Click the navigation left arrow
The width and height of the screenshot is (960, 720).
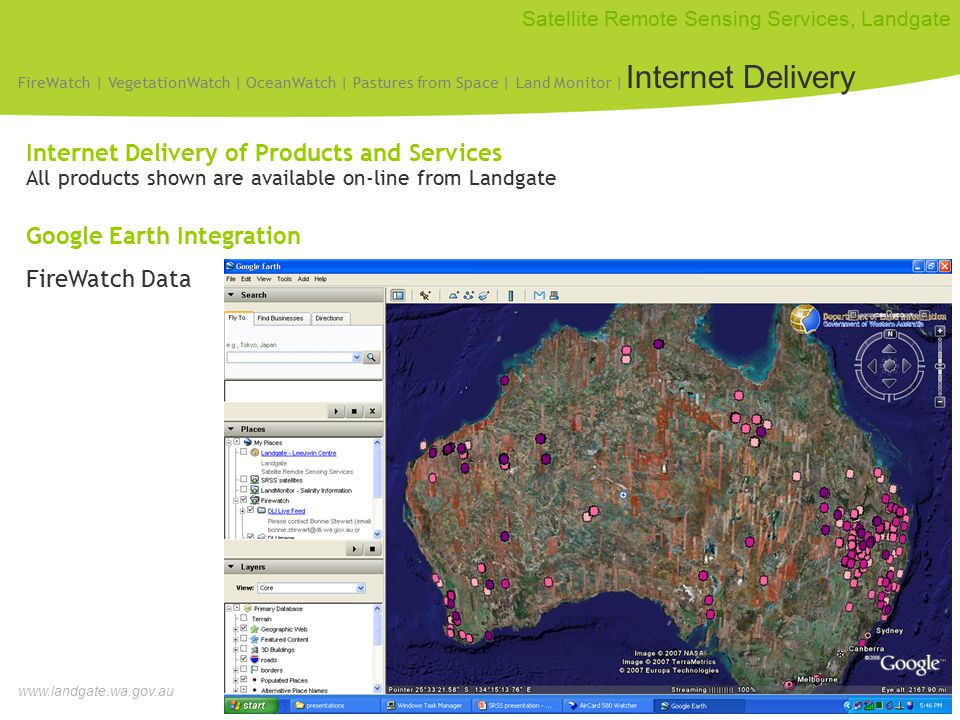[x=872, y=366]
